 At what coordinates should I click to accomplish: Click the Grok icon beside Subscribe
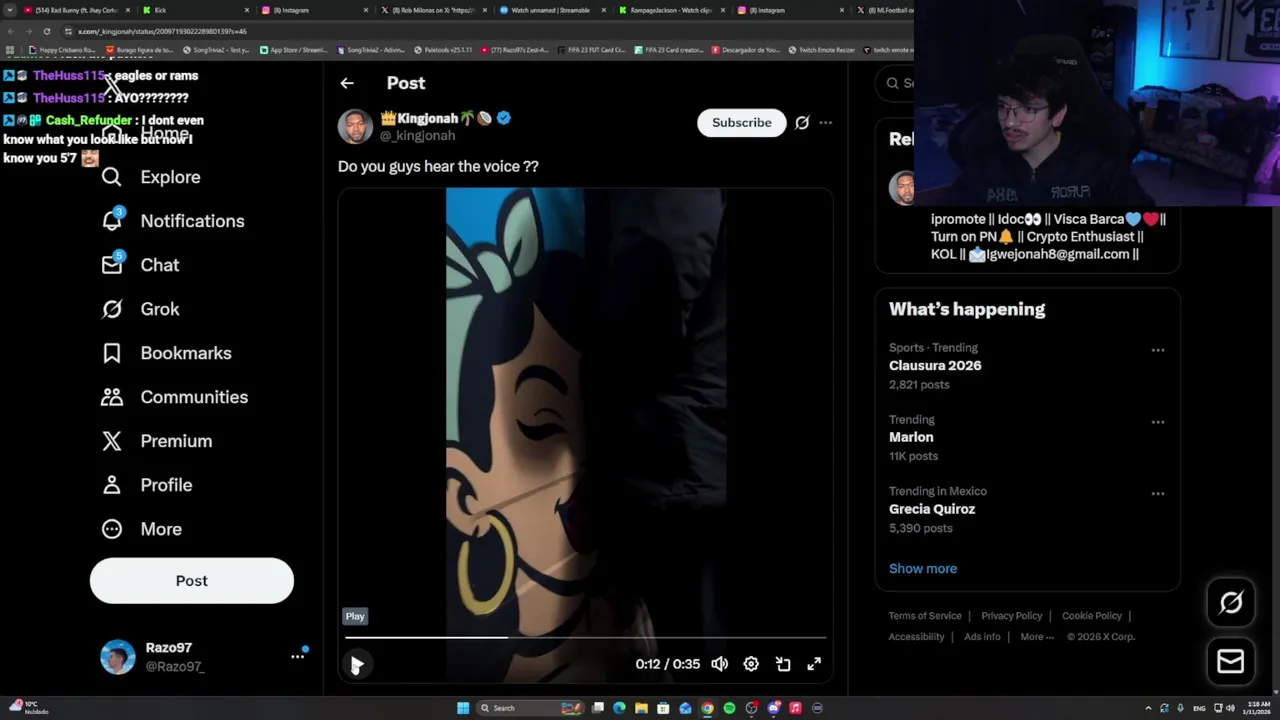click(x=802, y=122)
